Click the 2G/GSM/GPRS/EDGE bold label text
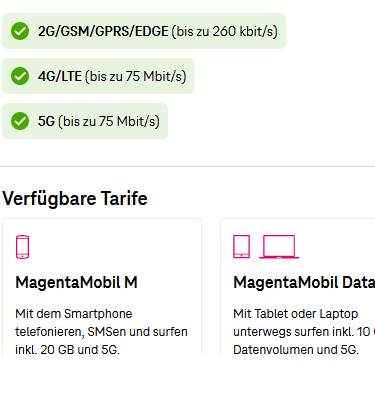 [103, 31]
